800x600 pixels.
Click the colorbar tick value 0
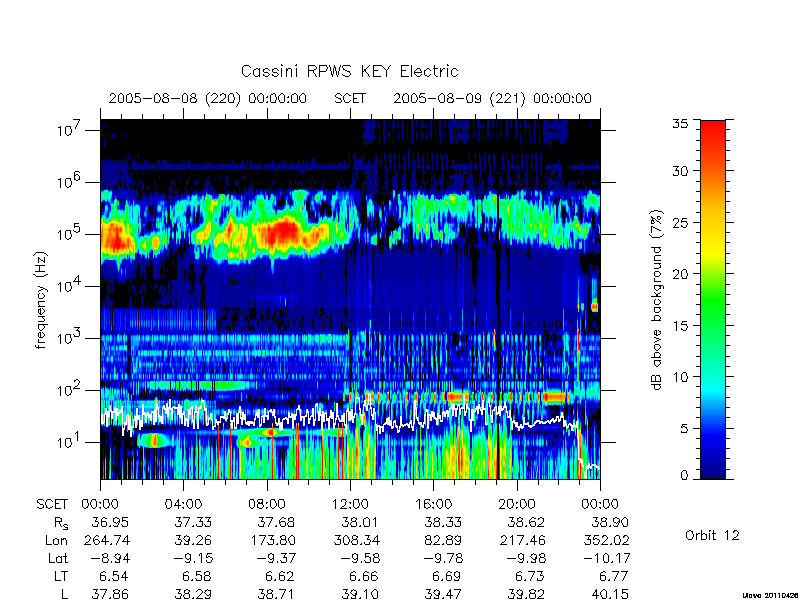tap(684, 475)
